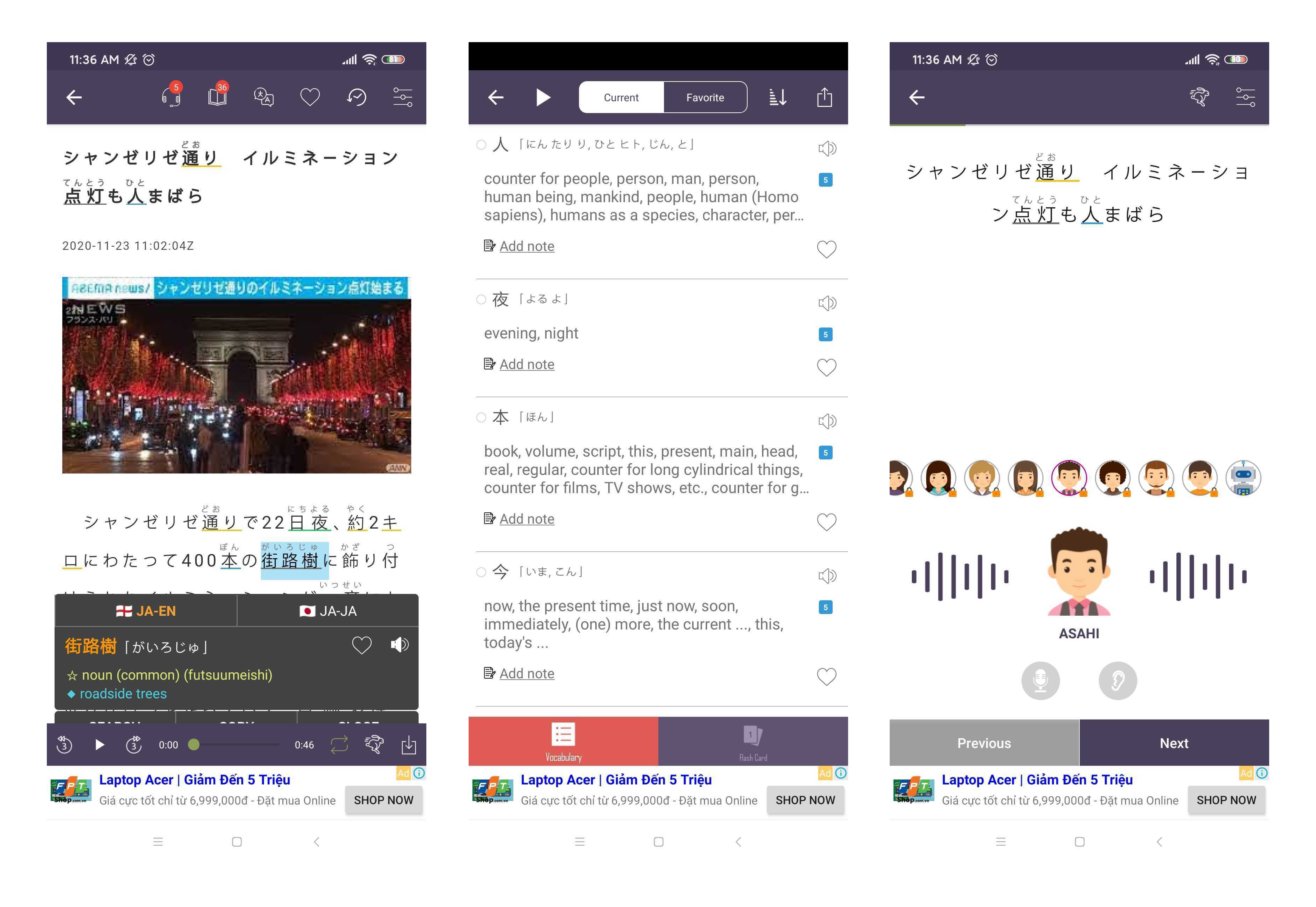This screenshot has width=1316, height=907.
Task: Open practice settings sliders icon
Action: 1246,97
